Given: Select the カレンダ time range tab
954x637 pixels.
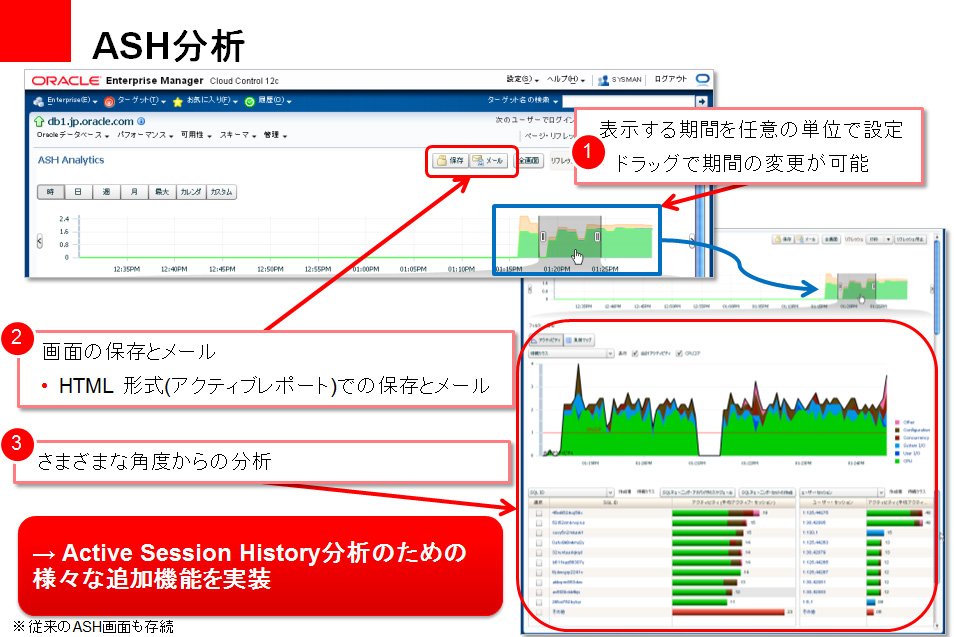Looking at the screenshot, I should [x=191, y=192].
